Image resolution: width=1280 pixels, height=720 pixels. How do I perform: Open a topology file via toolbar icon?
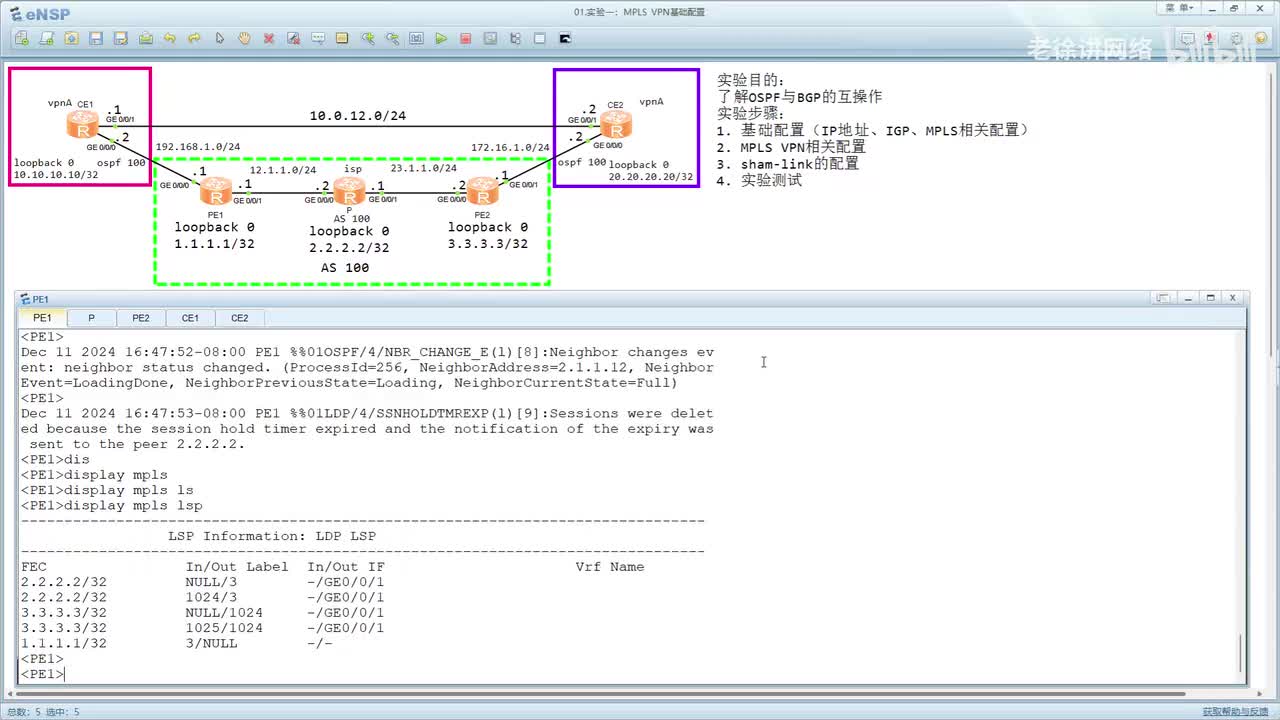coord(71,39)
